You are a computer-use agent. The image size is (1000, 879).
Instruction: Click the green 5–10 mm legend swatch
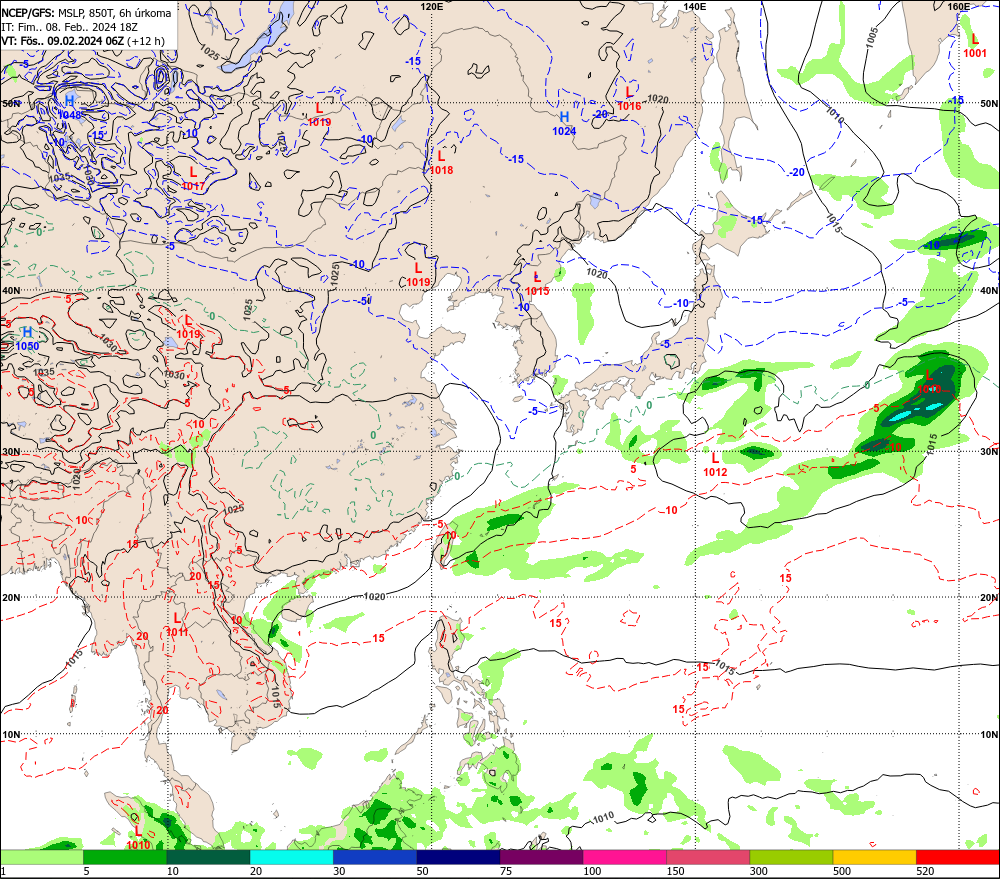pyautogui.click(x=125, y=857)
